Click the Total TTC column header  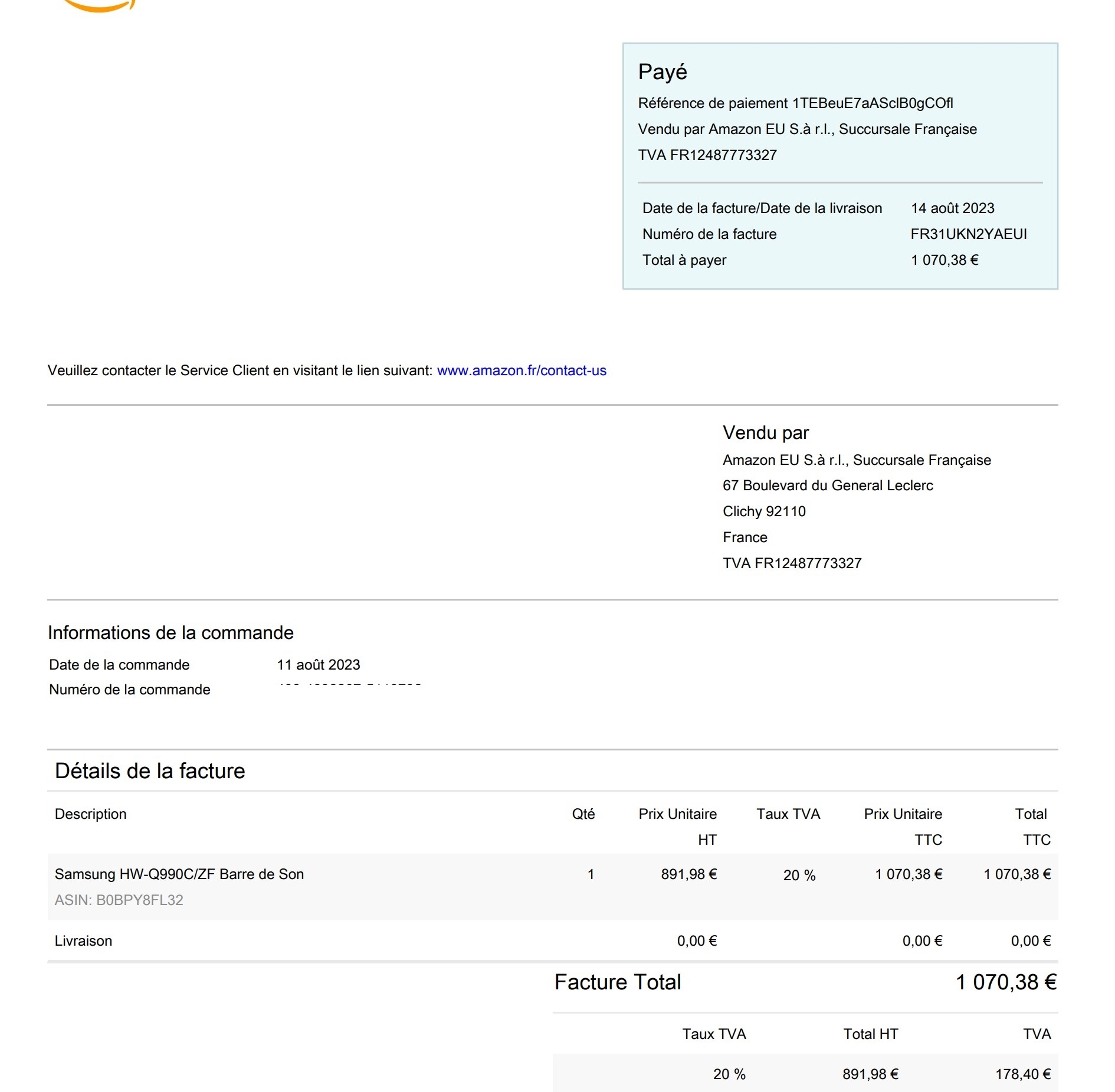click(x=1033, y=827)
